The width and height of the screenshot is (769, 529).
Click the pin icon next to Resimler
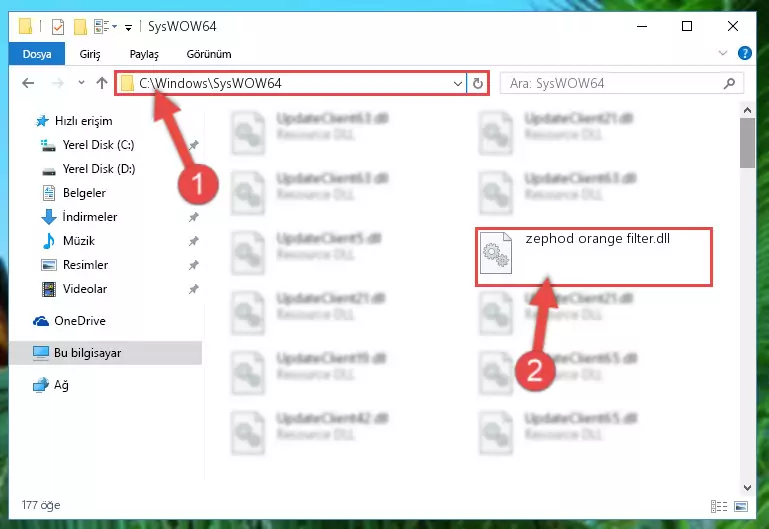(x=194, y=265)
